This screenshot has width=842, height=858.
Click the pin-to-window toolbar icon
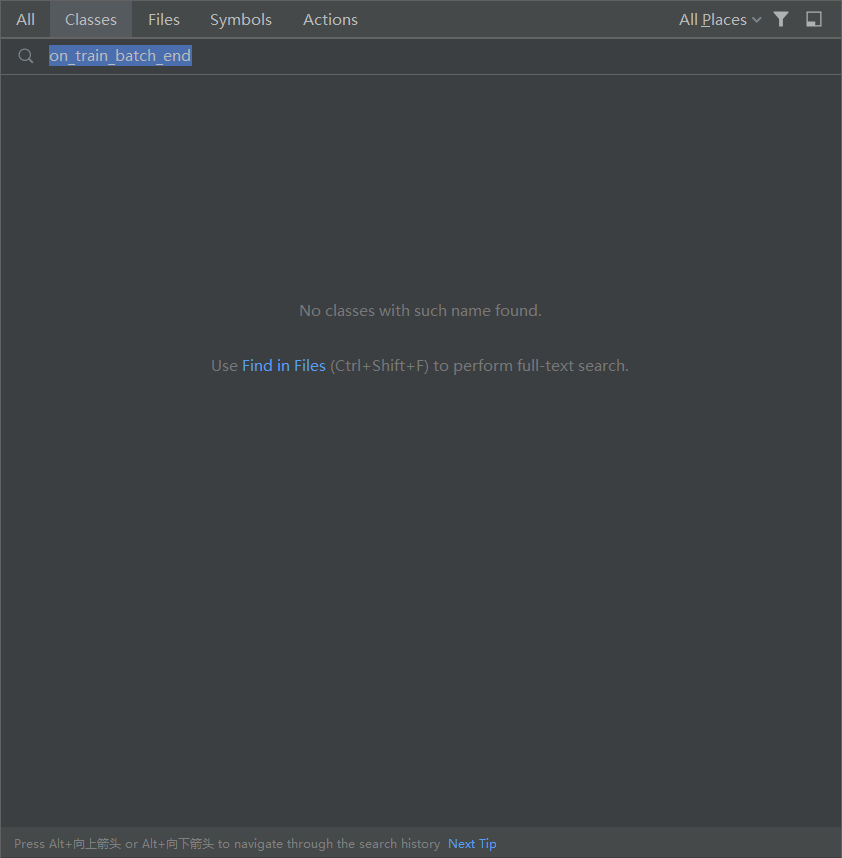tap(813, 19)
